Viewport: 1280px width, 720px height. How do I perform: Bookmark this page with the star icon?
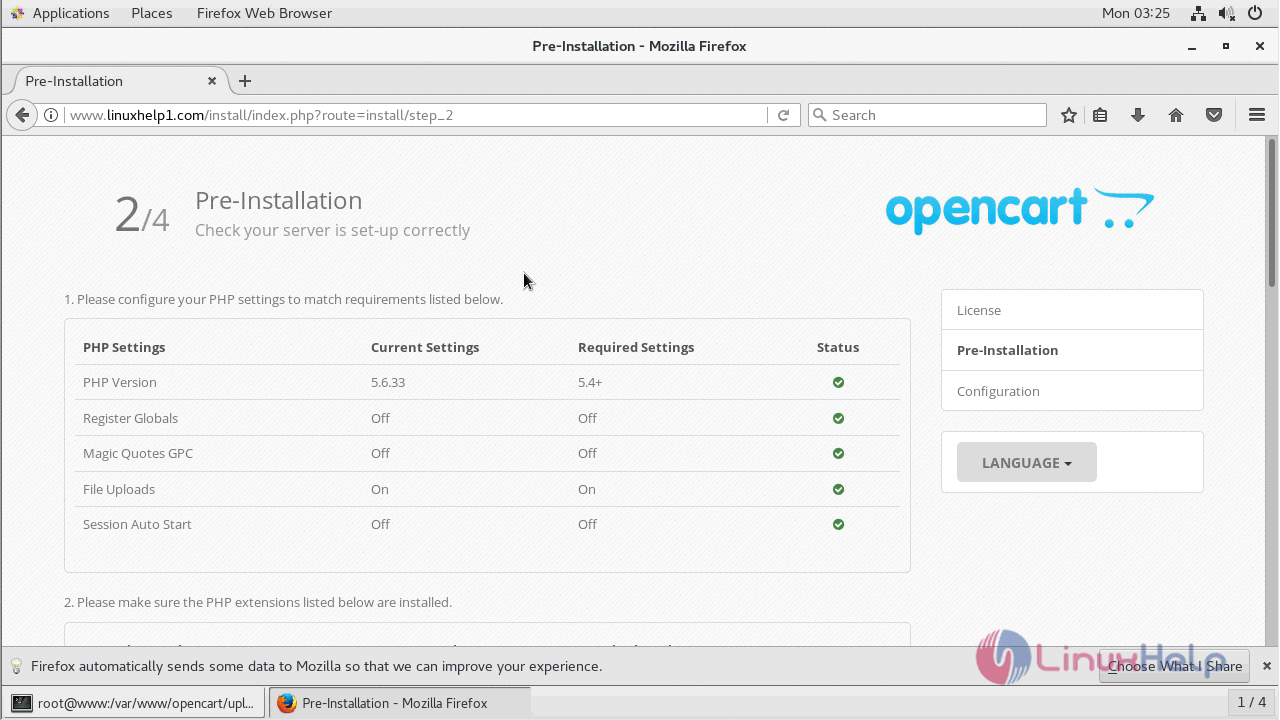[x=1069, y=115]
